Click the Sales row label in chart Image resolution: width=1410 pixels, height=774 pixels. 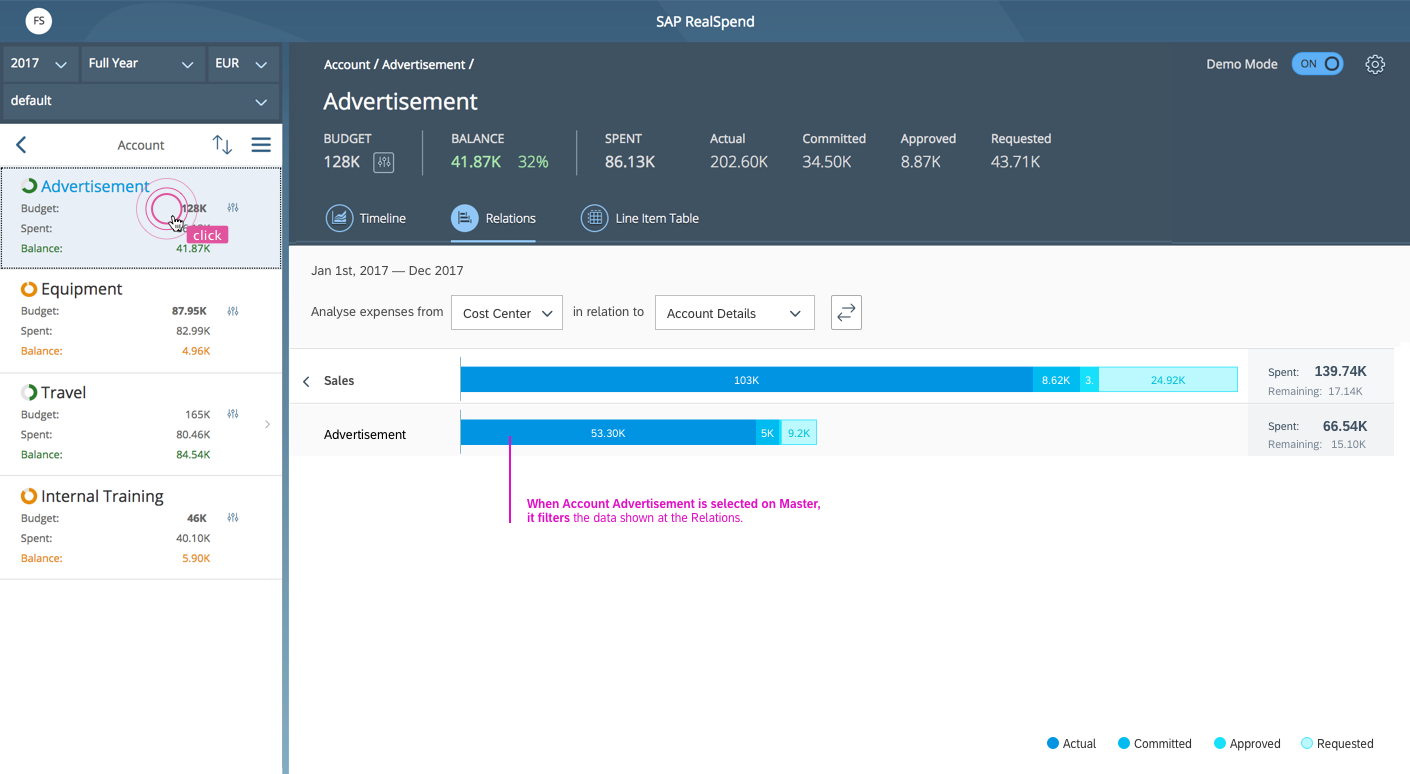tap(339, 381)
